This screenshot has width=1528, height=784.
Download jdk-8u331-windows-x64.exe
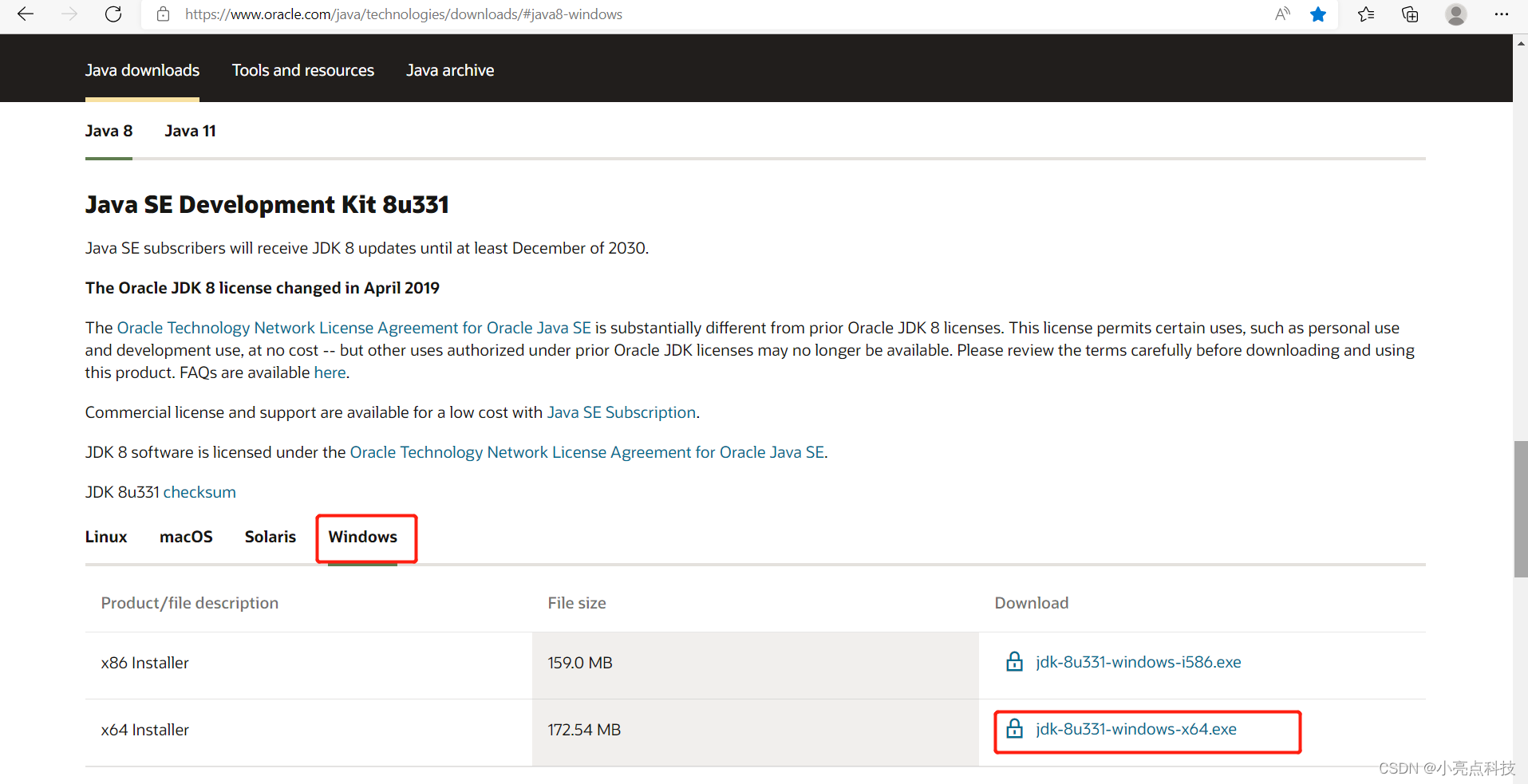point(1136,729)
